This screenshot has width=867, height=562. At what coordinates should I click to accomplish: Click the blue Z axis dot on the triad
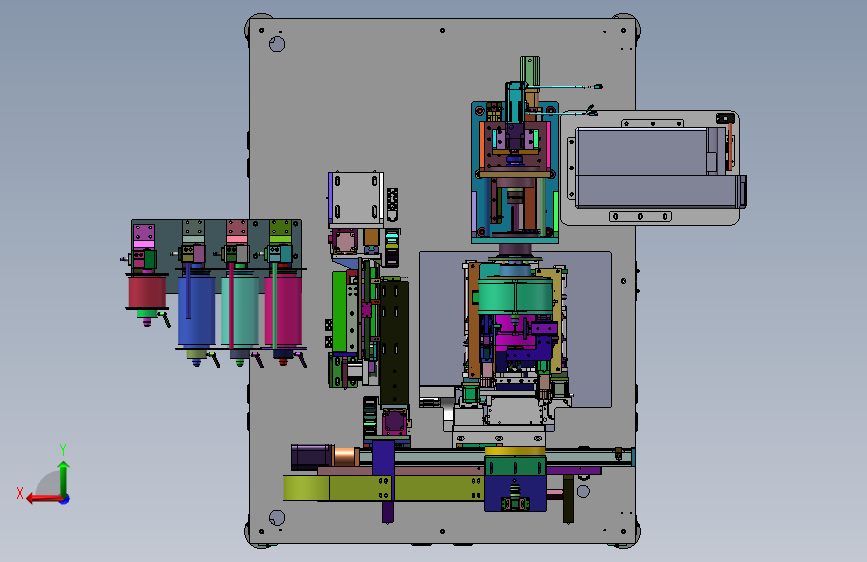coord(65,499)
